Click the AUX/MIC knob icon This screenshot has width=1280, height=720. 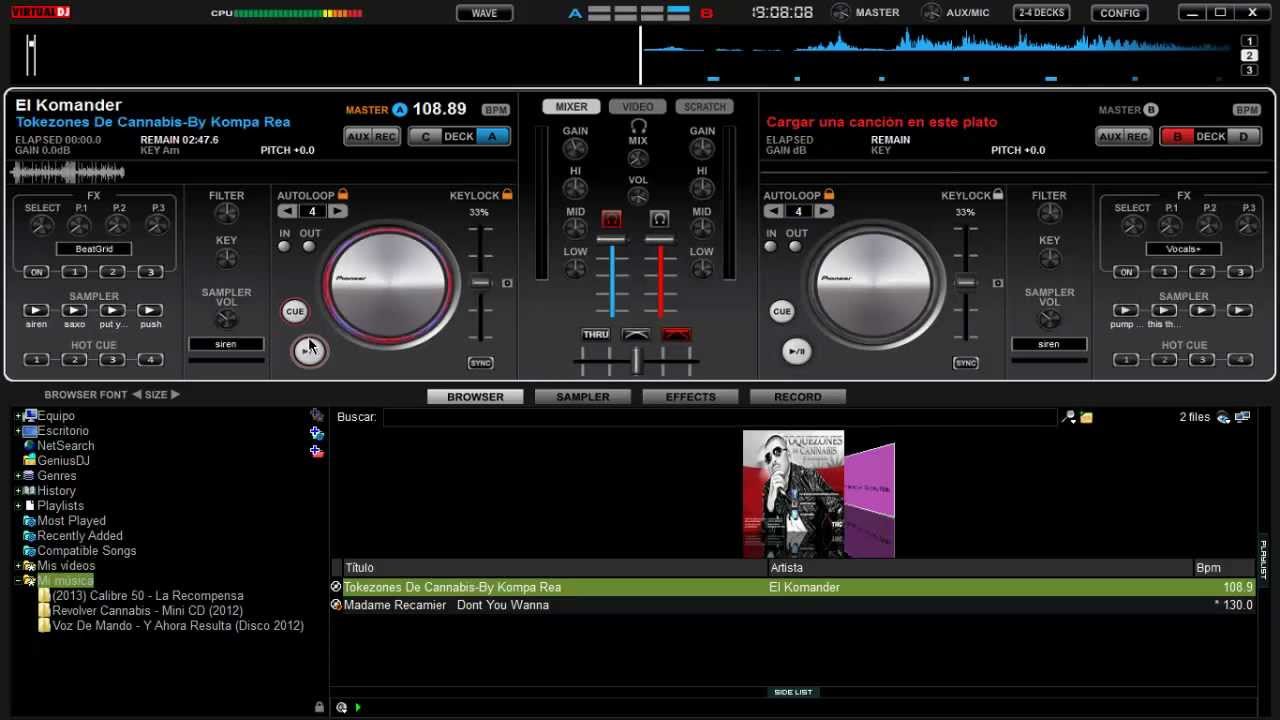[931, 12]
